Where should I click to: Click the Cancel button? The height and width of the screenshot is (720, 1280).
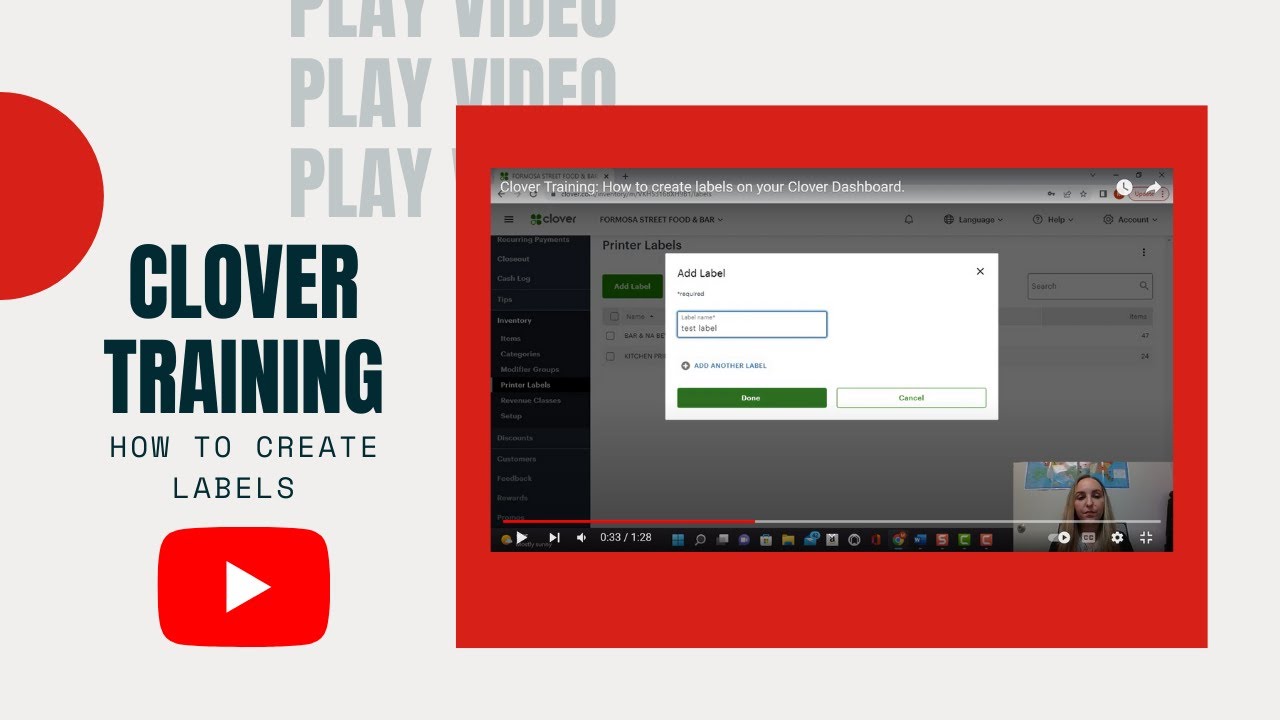(x=911, y=398)
